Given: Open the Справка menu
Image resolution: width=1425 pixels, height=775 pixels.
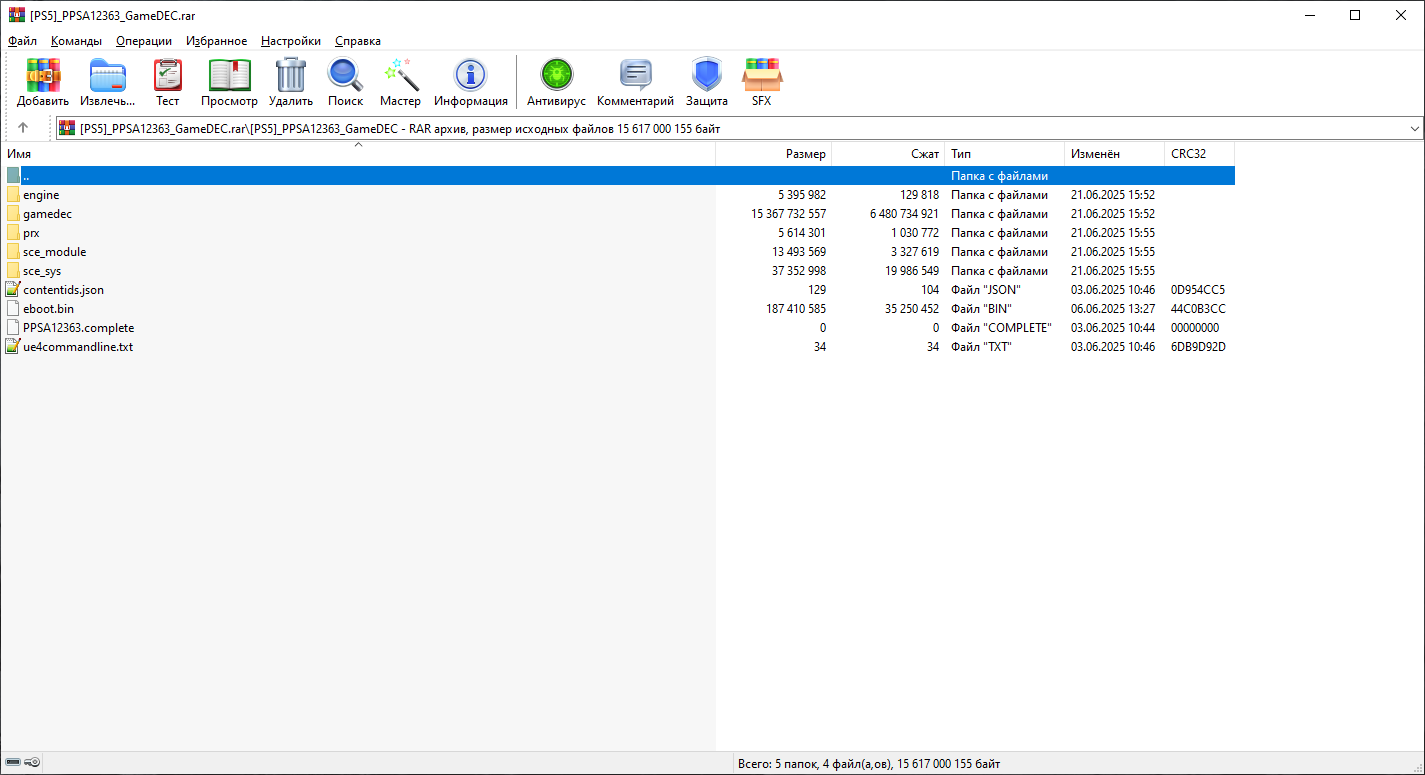Looking at the screenshot, I should coord(358,41).
